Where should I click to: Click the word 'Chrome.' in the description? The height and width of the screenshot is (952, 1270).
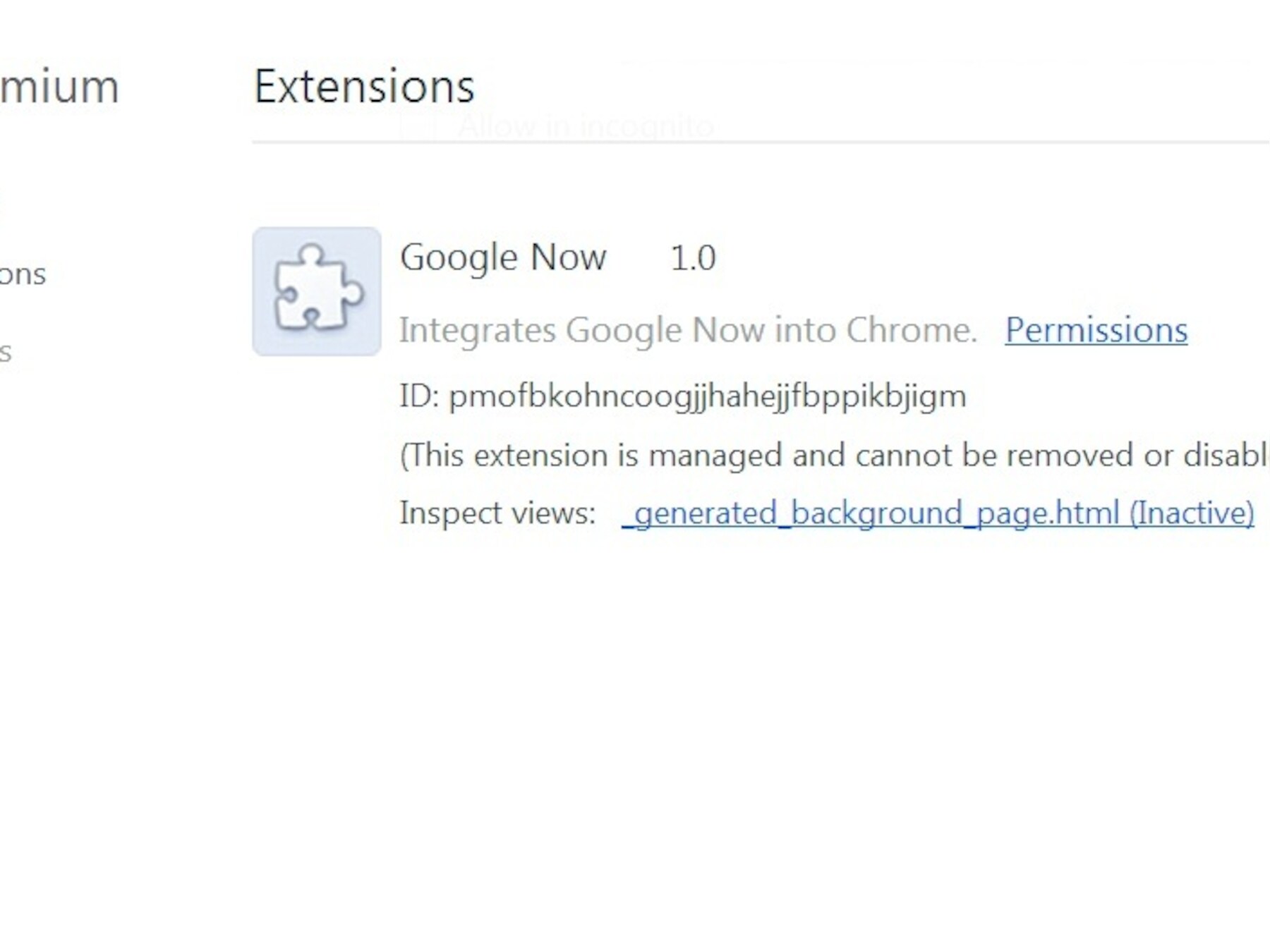tap(912, 330)
